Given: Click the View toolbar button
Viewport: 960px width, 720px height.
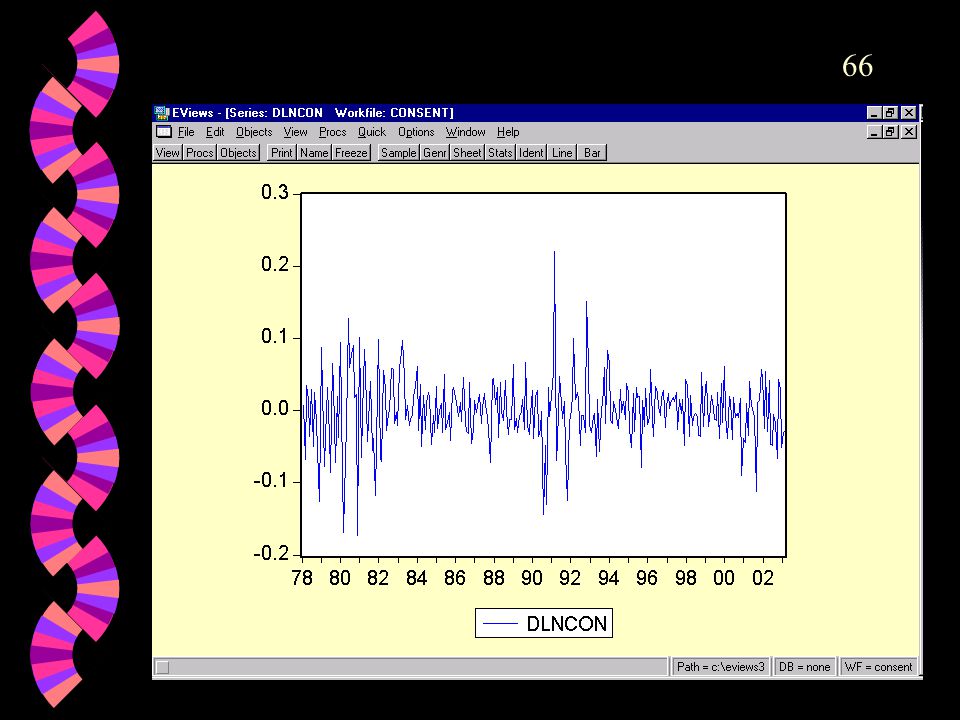Looking at the screenshot, I should (x=167, y=152).
